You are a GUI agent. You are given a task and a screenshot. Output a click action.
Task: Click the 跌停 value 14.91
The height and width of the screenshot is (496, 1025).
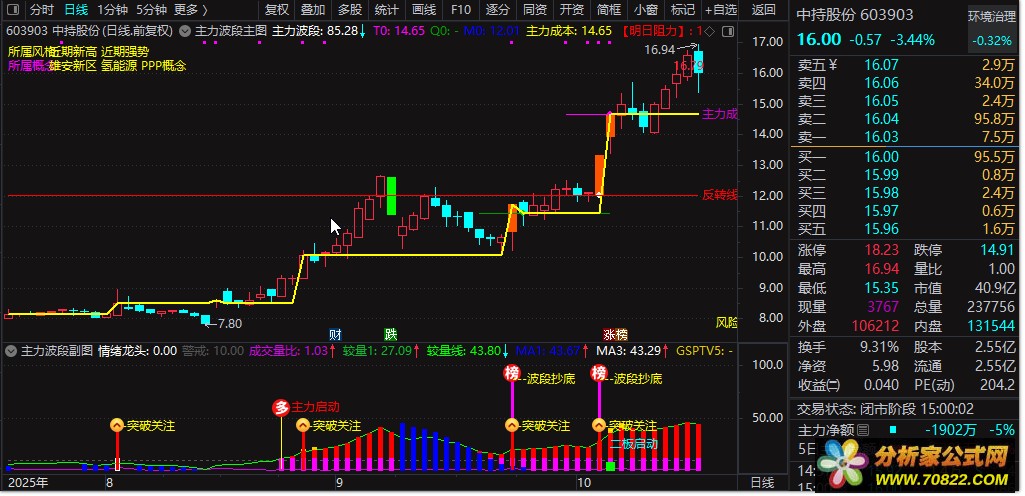click(x=998, y=250)
